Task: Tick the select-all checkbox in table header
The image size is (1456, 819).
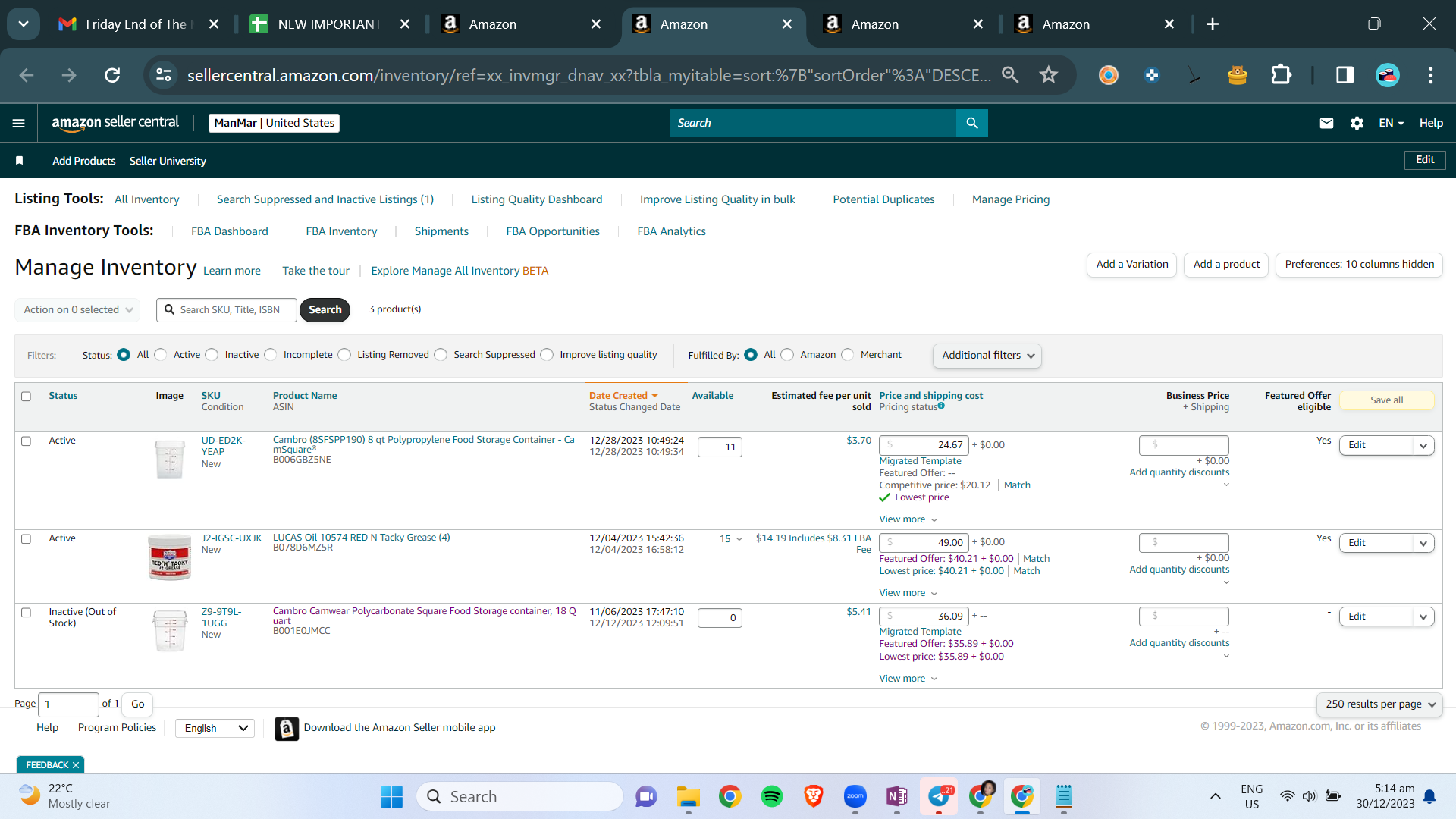Action: [x=26, y=397]
